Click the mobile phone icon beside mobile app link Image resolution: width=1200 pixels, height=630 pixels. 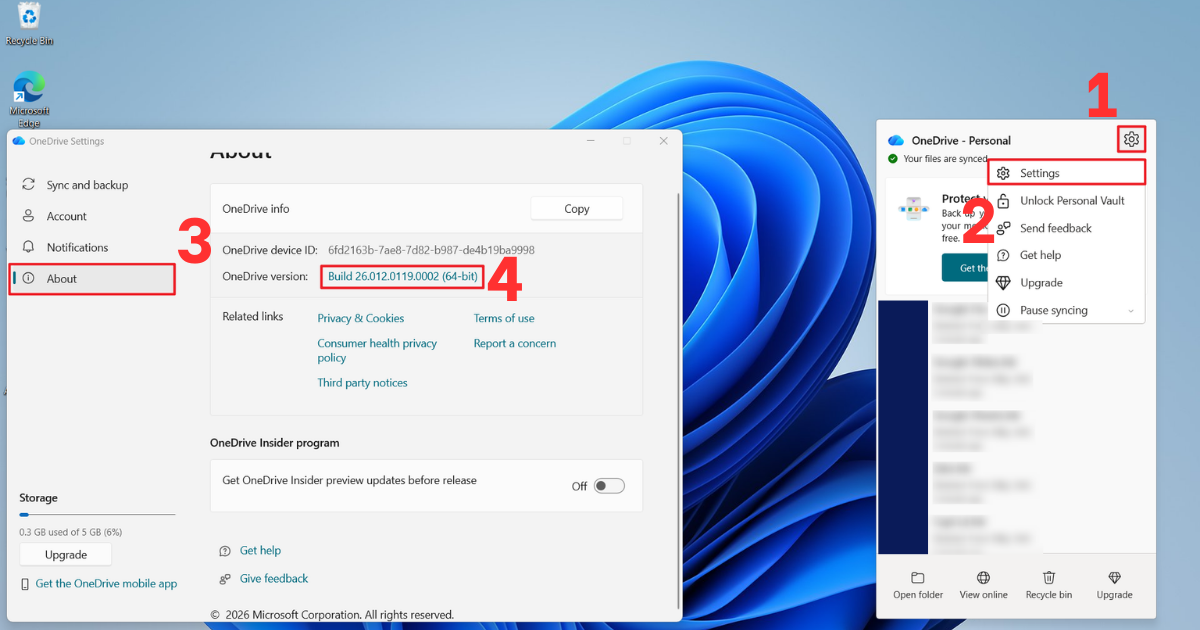(x=25, y=584)
